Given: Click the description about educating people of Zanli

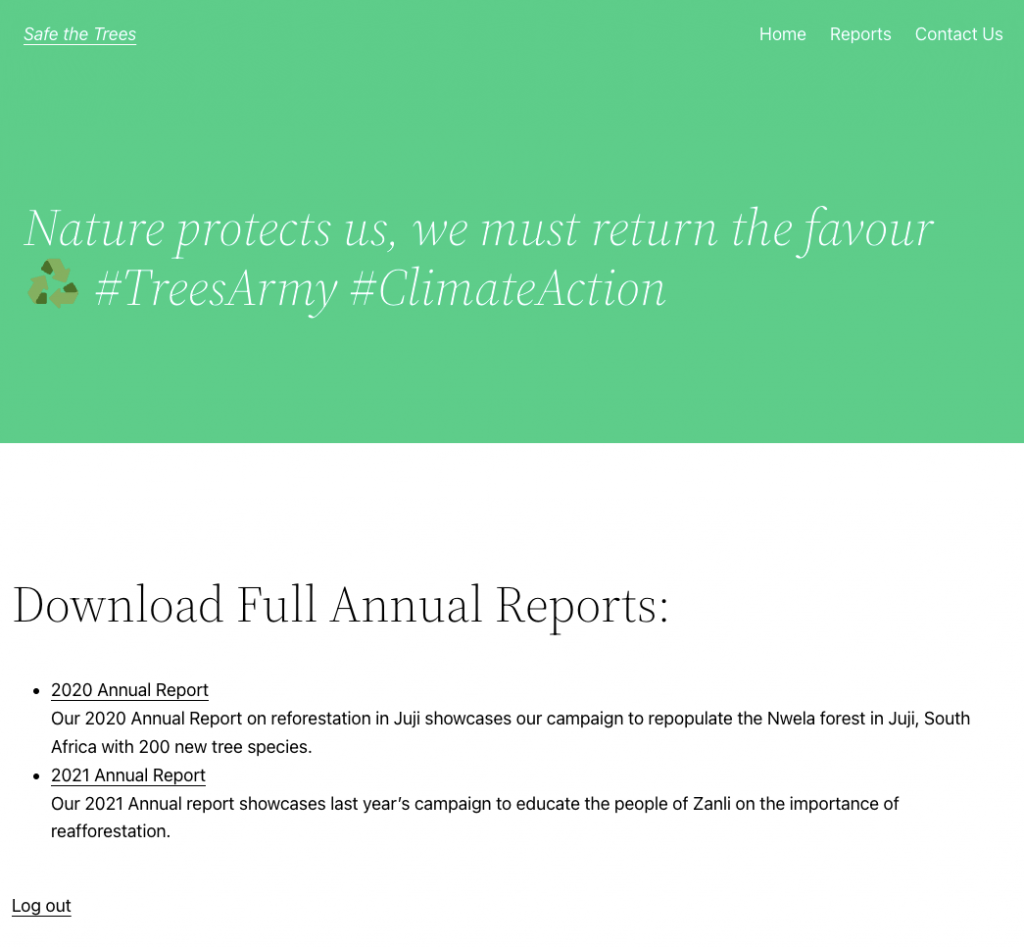Looking at the screenshot, I should coord(475,817).
